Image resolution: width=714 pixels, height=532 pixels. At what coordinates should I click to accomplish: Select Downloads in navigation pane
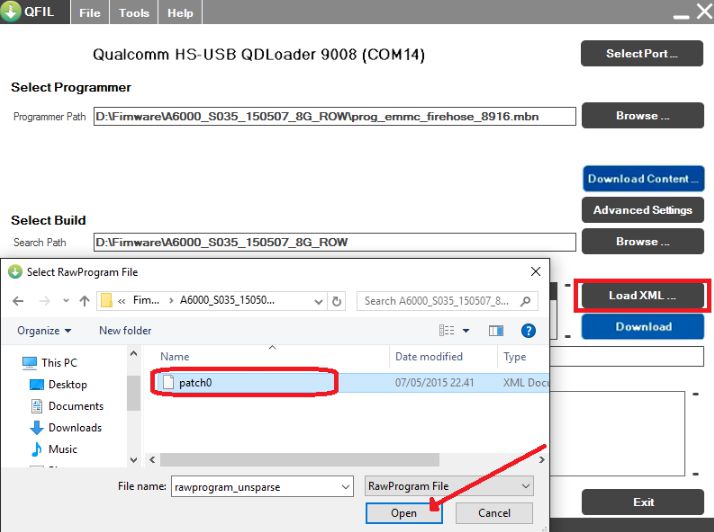[x=66, y=428]
